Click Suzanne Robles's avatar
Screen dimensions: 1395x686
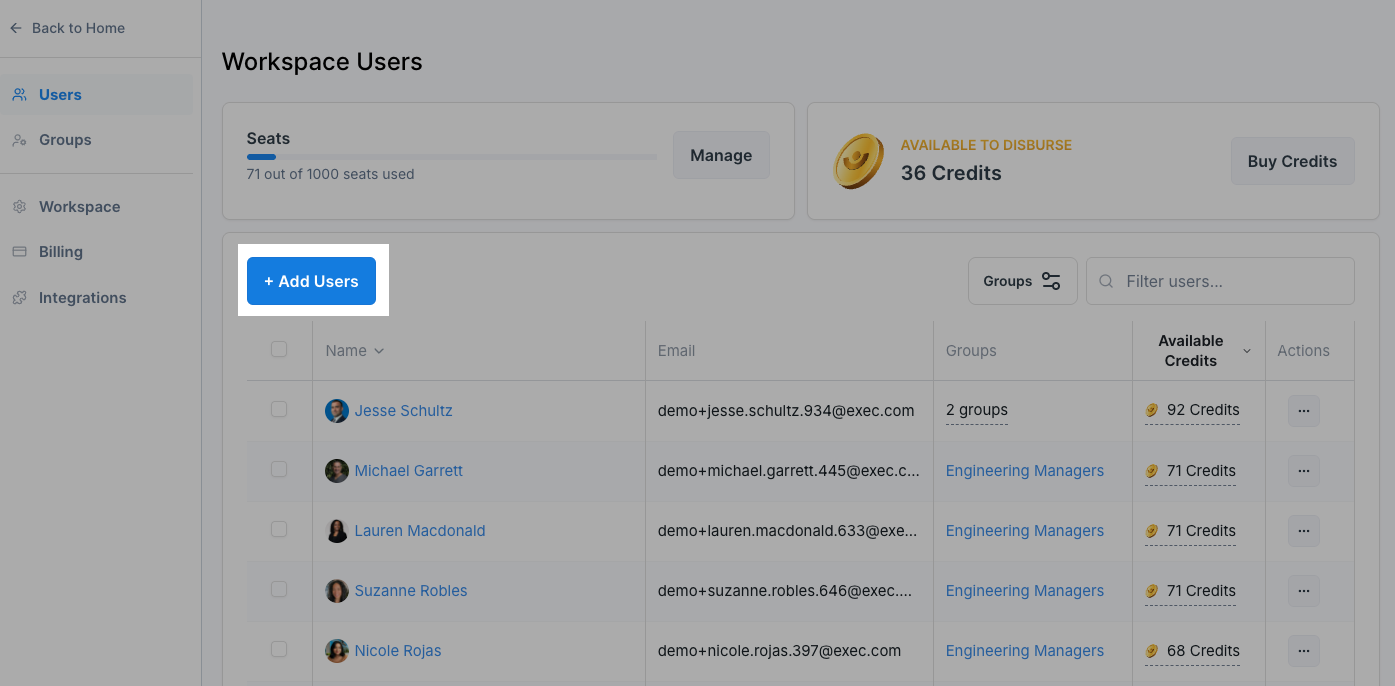coord(337,591)
